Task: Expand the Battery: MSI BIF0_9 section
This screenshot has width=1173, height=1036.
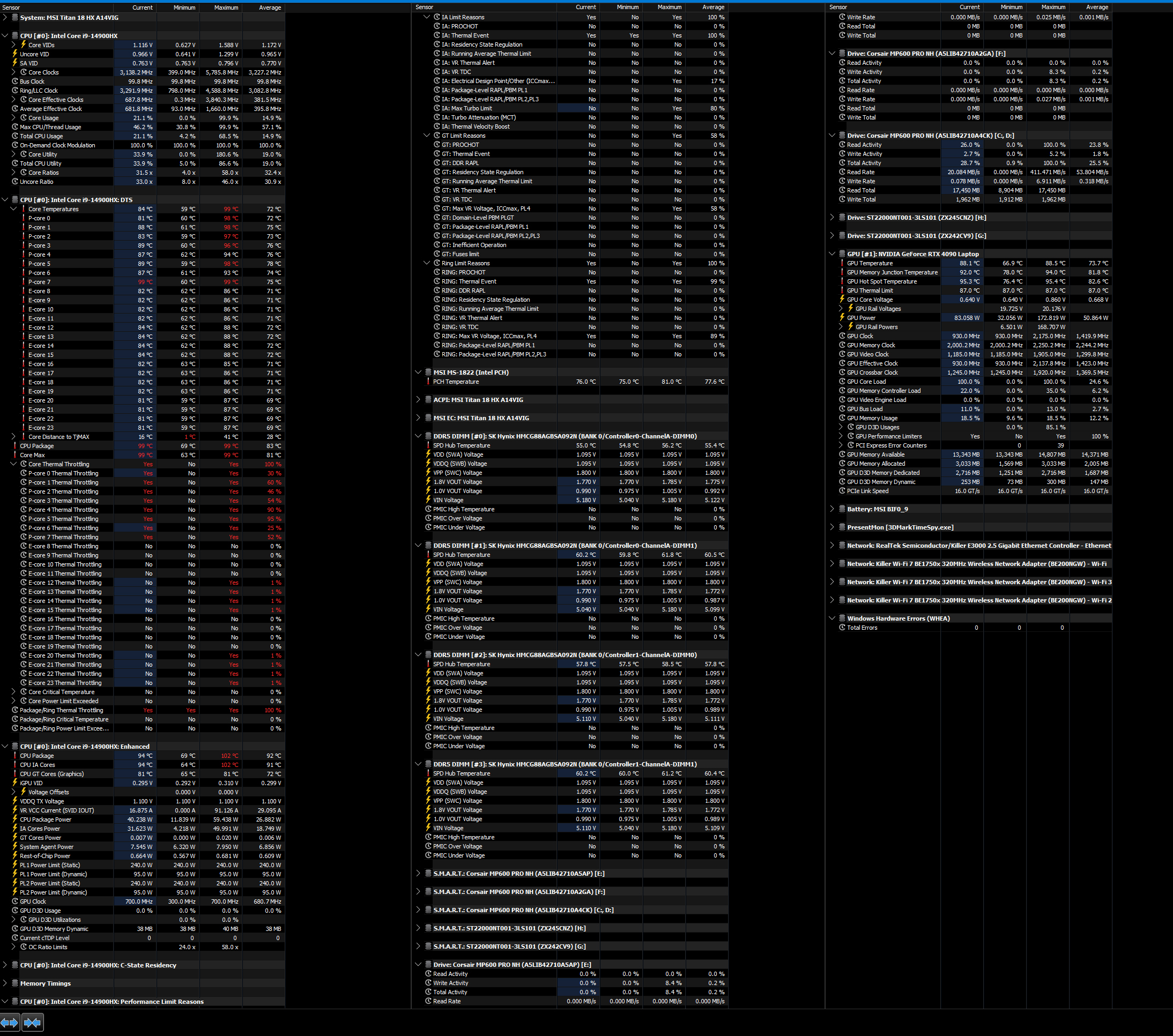Action: pyautogui.click(x=832, y=509)
